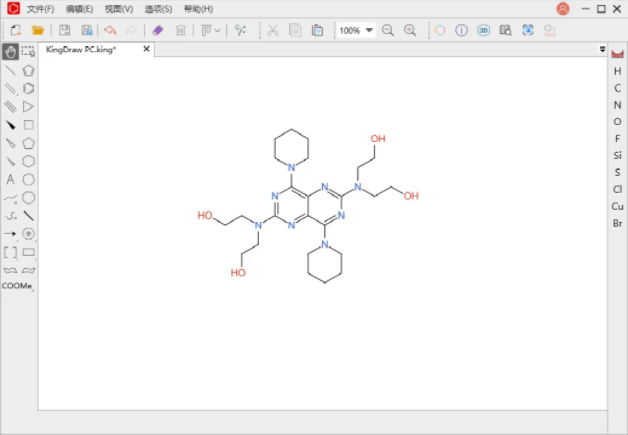
Task: Click the zoom in magnifier
Action: pyautogui.click(x=410, y=30)
